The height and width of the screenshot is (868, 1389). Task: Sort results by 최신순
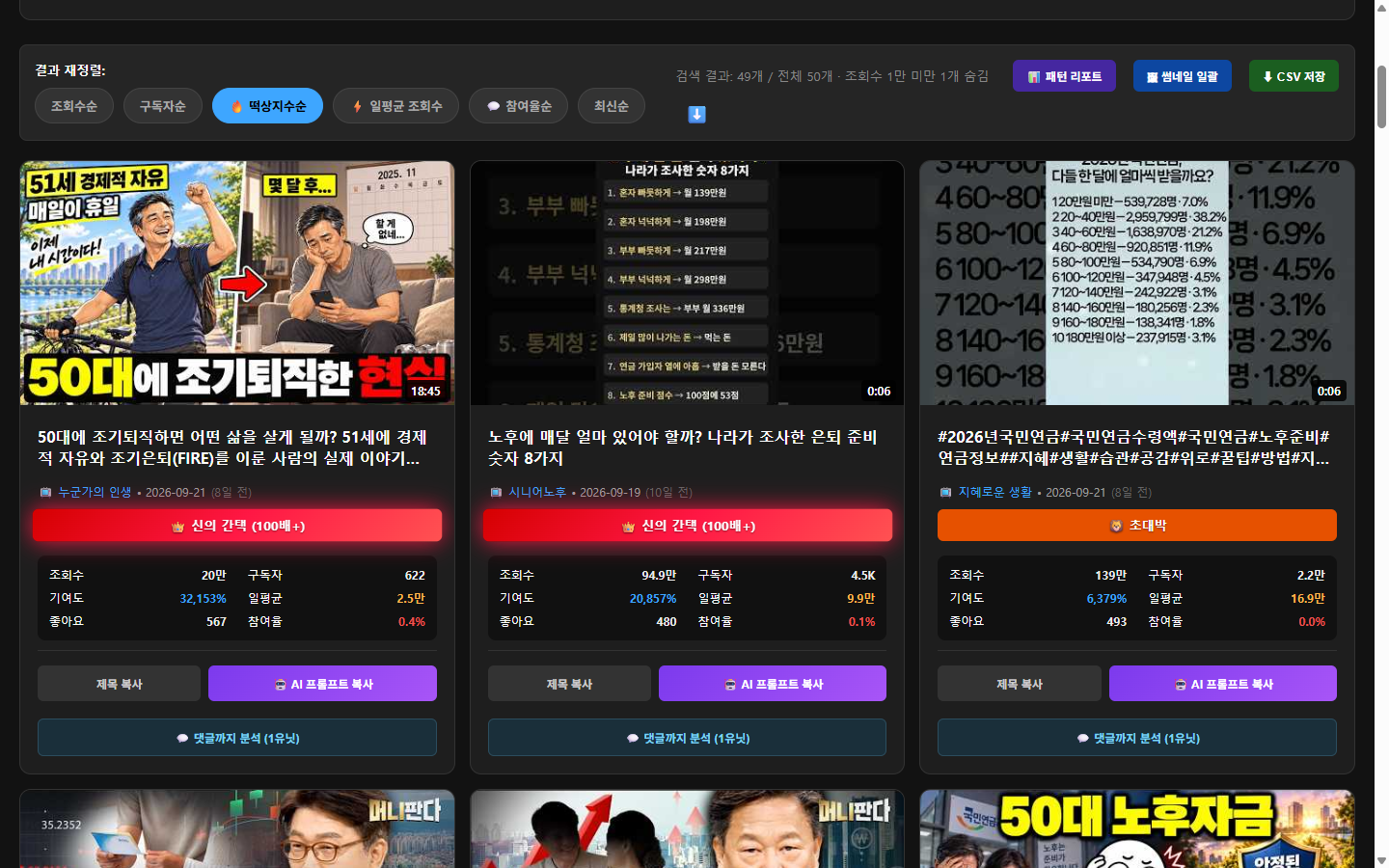(612, 106)
